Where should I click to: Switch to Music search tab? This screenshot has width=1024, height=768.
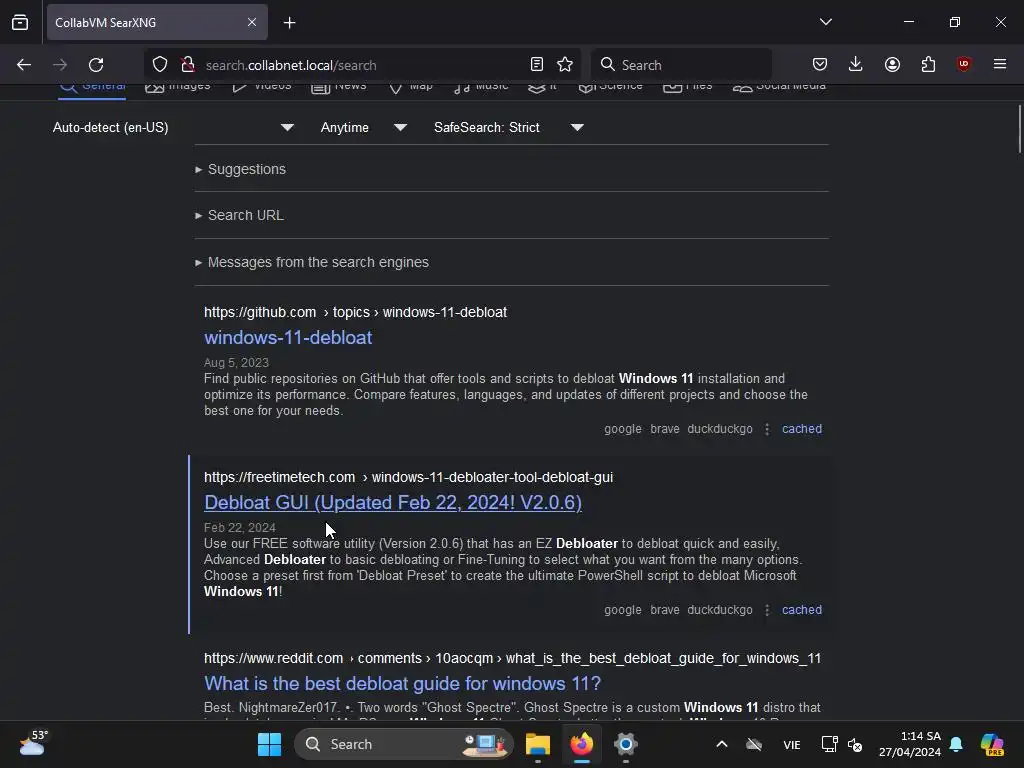pyautogui.click(x=481, y=88)
